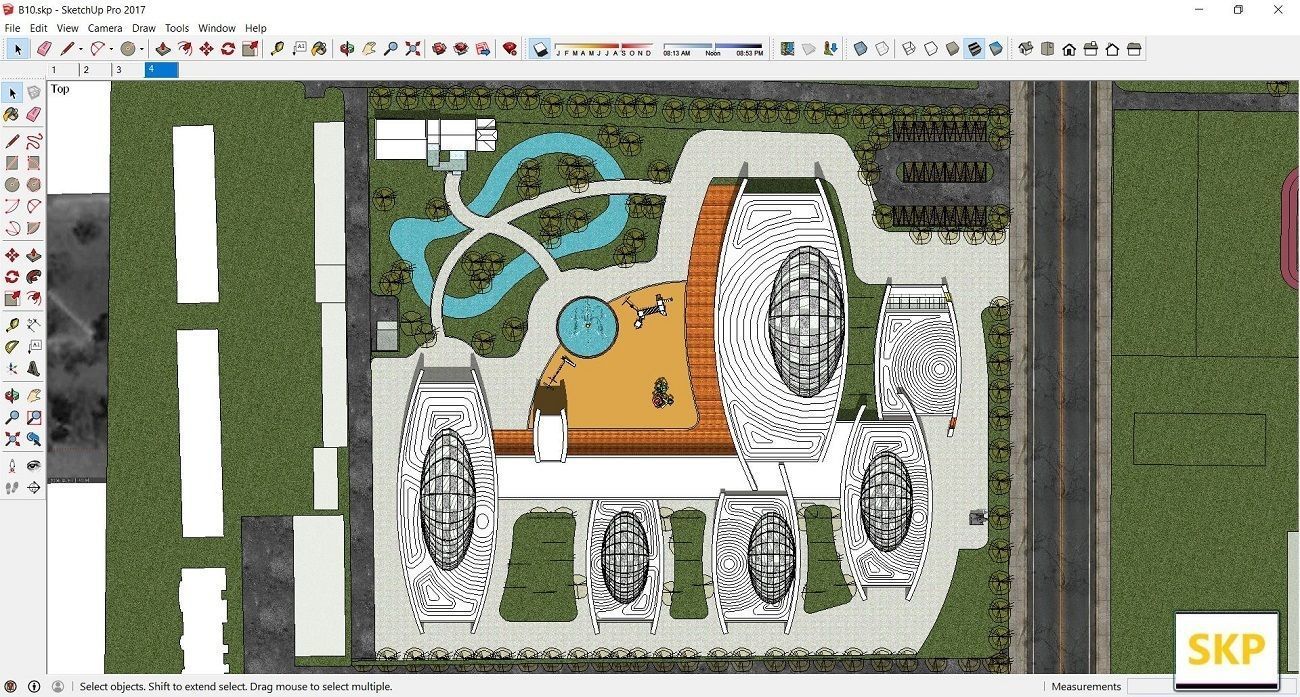Switch to scene tab 2
1300x697 pixels.
pyautogui.click(x=96, y=70)
